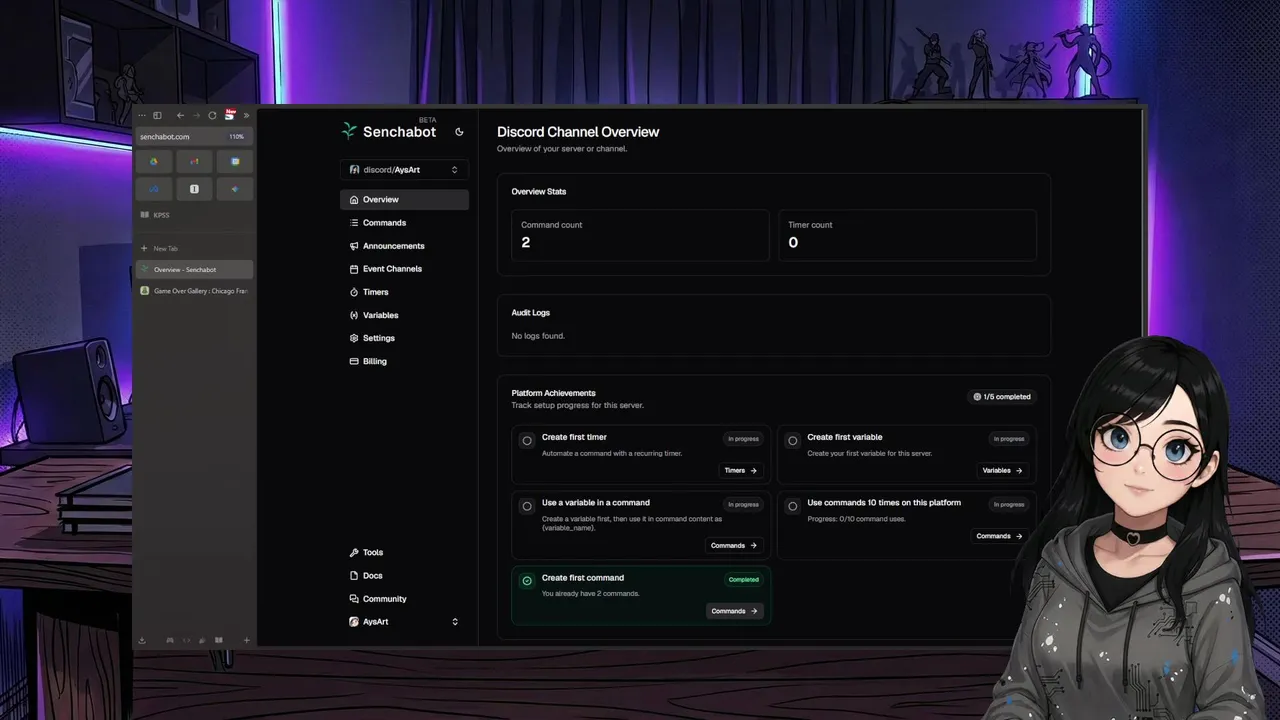
Task: Open the Google Calendar pinned shortcut
Action: 235,162
